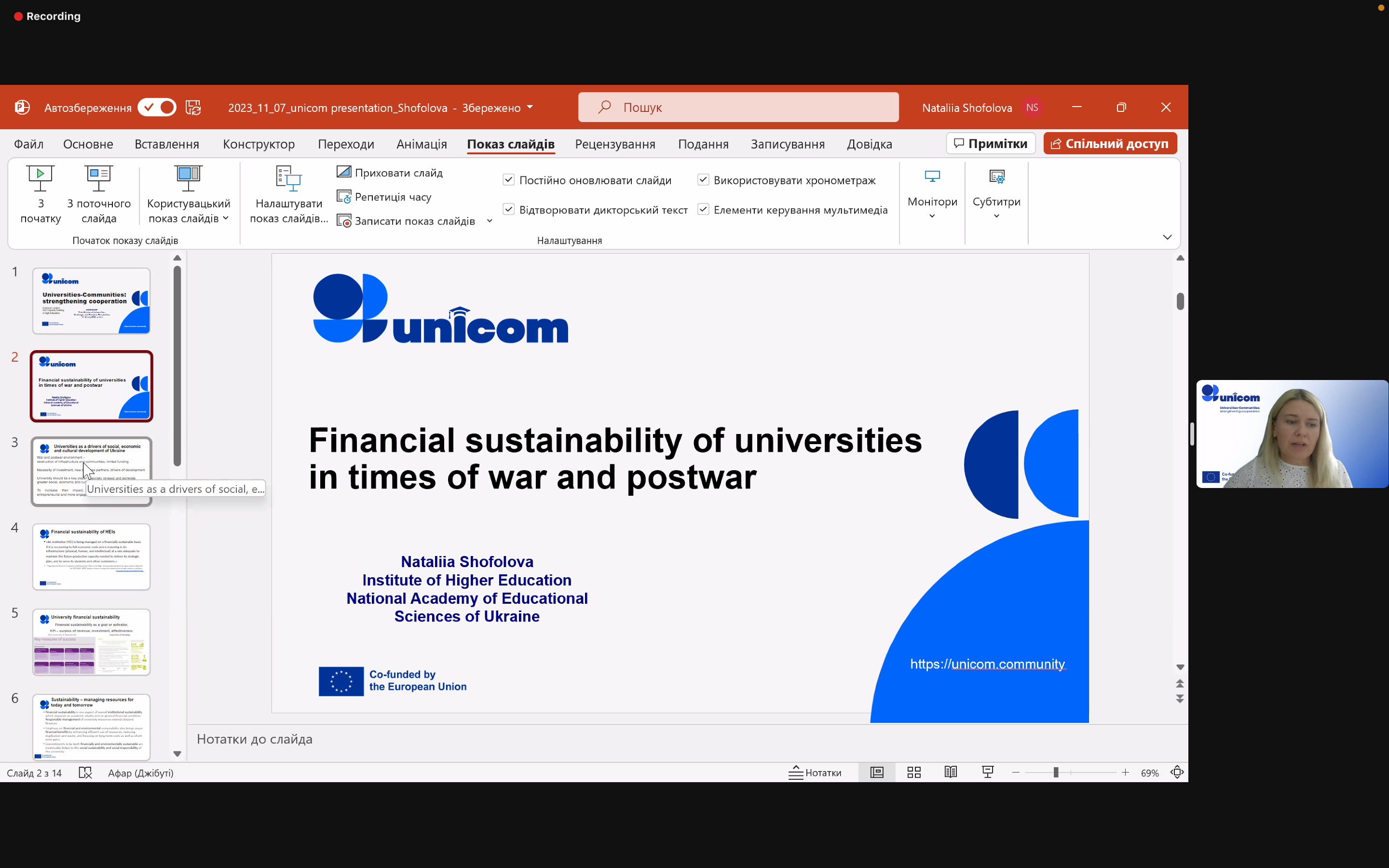This screenshot has height=868, width=1389.
Task: Go to previous slide double-arrow icon
Action: (x=1180, y=683)
